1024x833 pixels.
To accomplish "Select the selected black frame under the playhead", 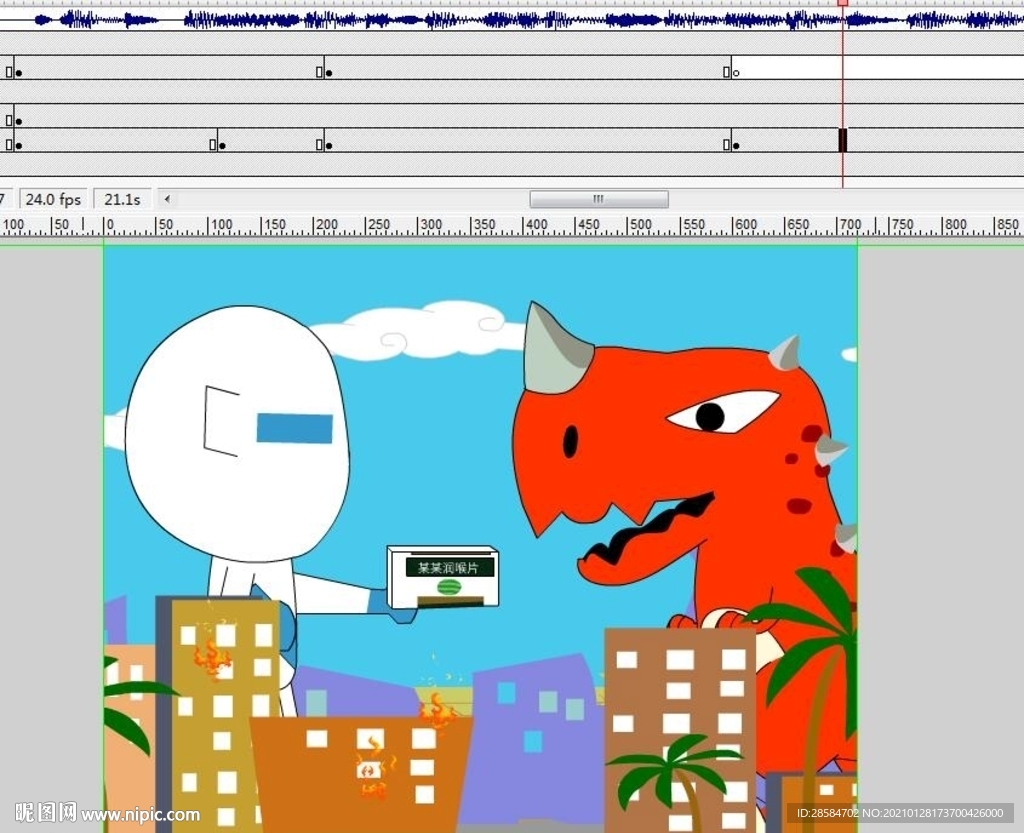I will click(x=842, y=141).
